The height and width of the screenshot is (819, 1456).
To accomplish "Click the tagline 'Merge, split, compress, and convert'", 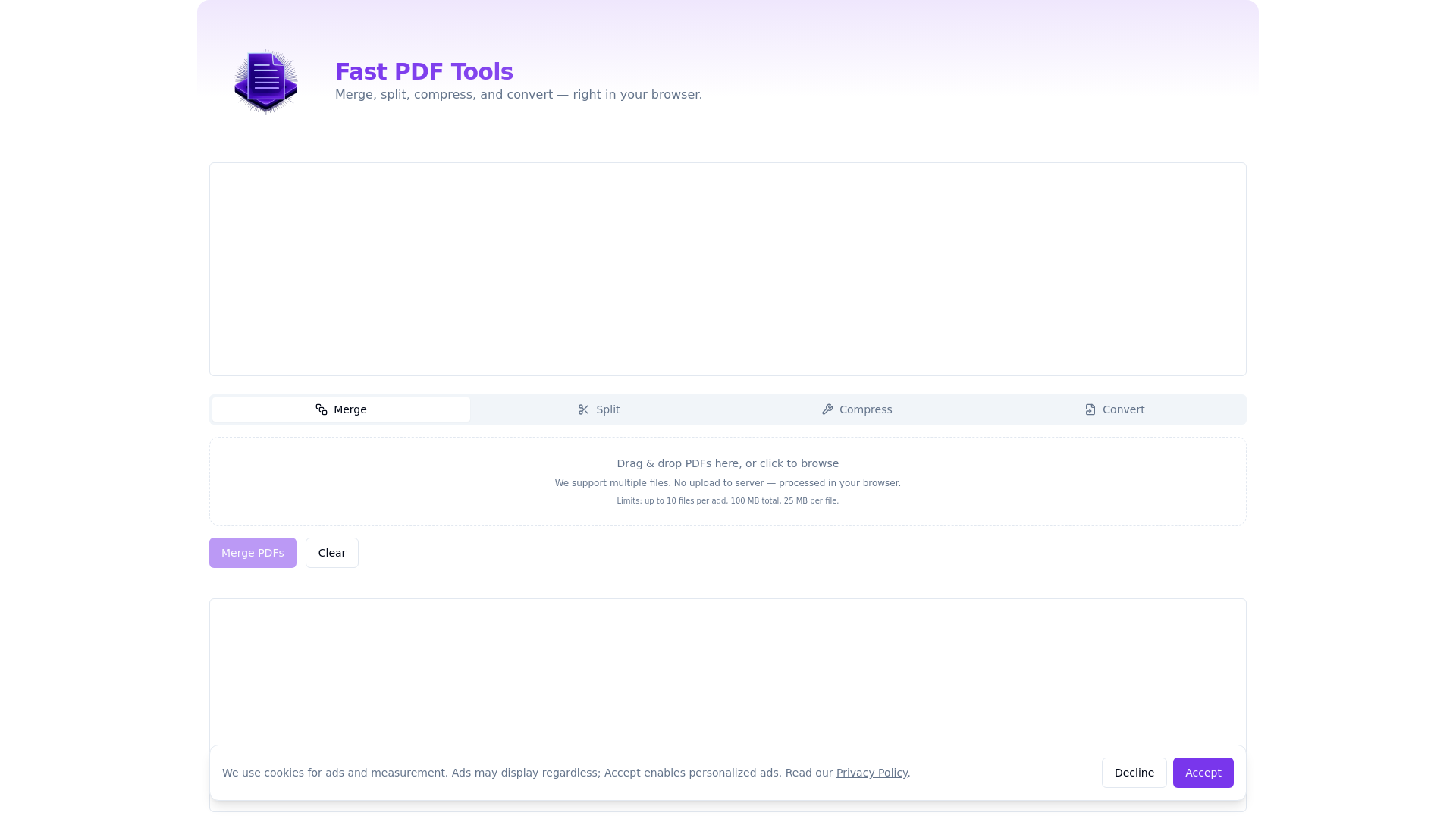I will click(519, 95).
